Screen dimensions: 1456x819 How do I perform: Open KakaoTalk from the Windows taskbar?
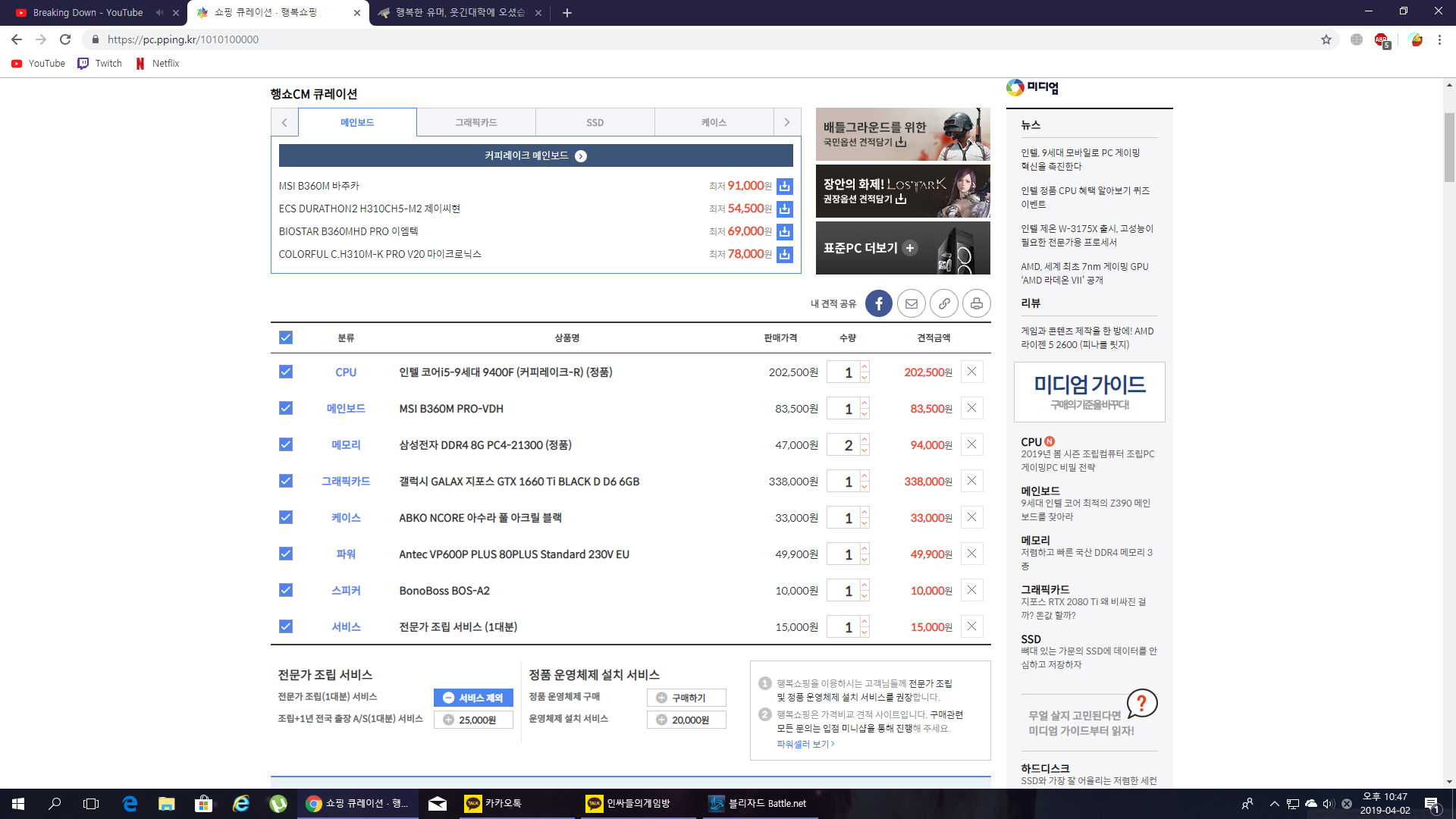493,803
